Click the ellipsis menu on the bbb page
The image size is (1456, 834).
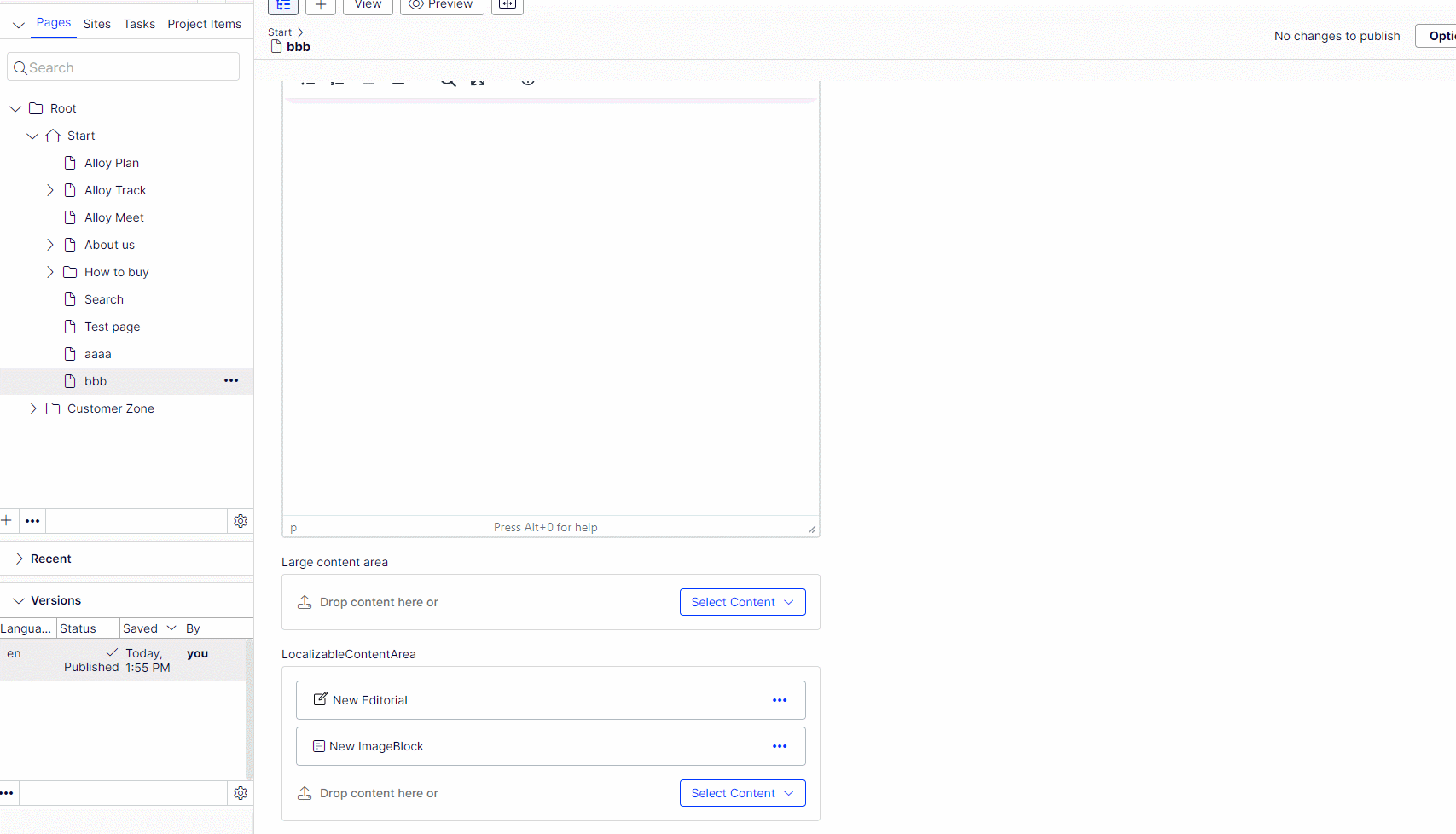[x=230, y=380]
